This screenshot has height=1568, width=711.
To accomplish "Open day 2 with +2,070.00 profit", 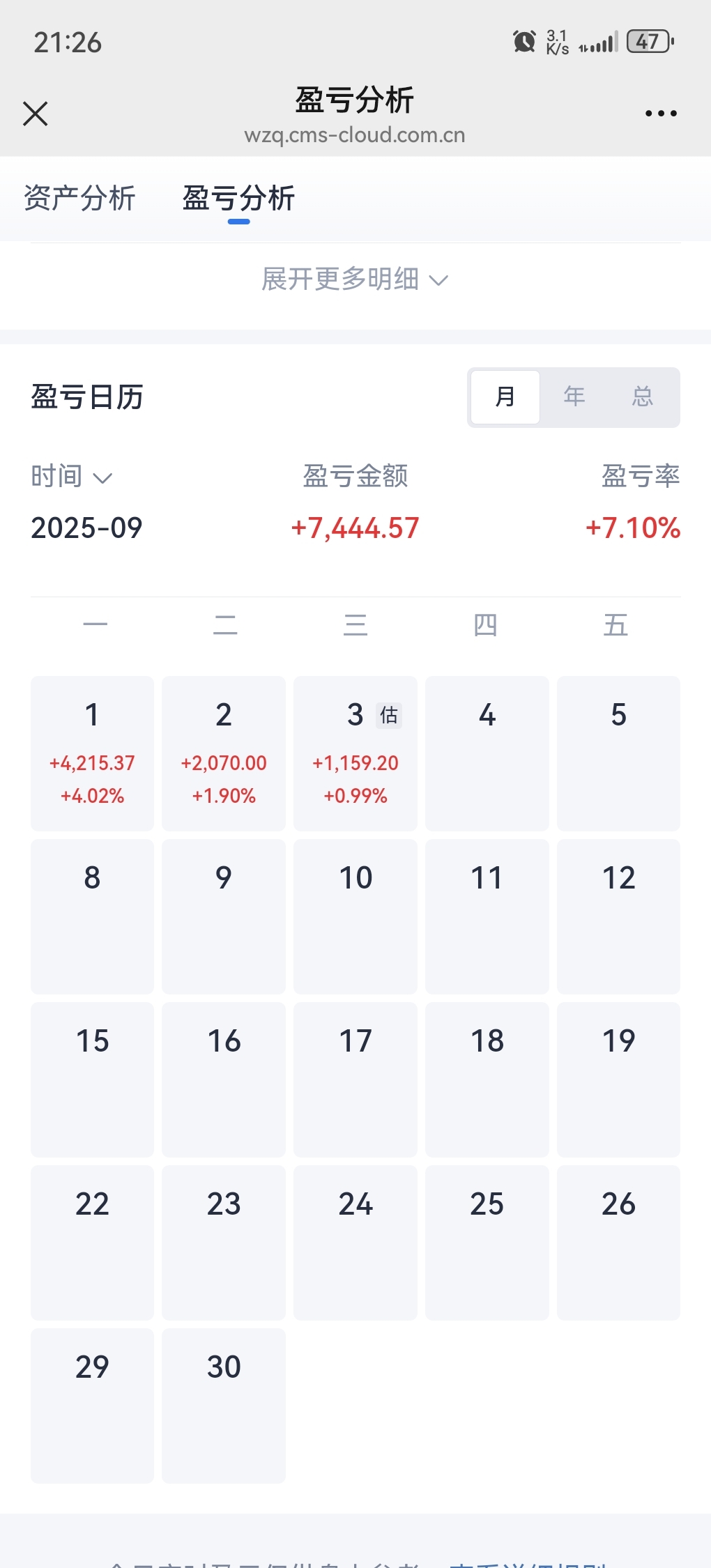I will pyautogui.click(x=224, y=753).
